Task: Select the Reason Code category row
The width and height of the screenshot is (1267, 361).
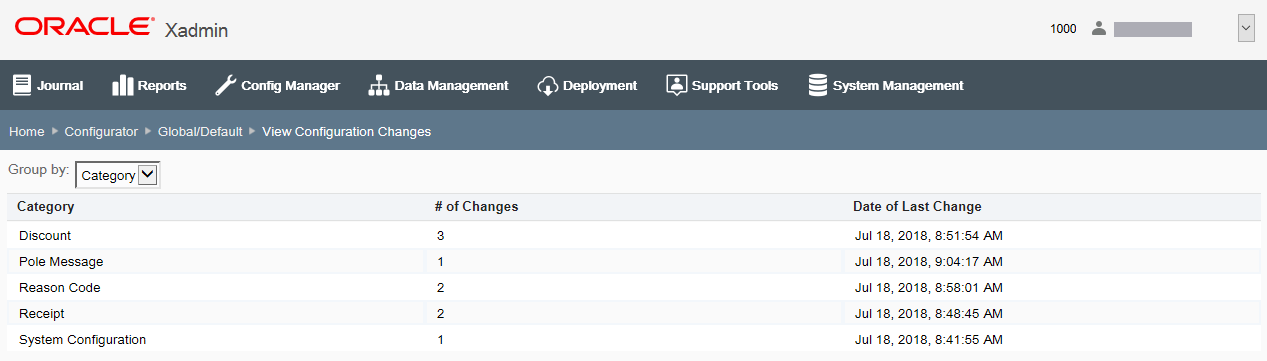Action: click(633, 287)
